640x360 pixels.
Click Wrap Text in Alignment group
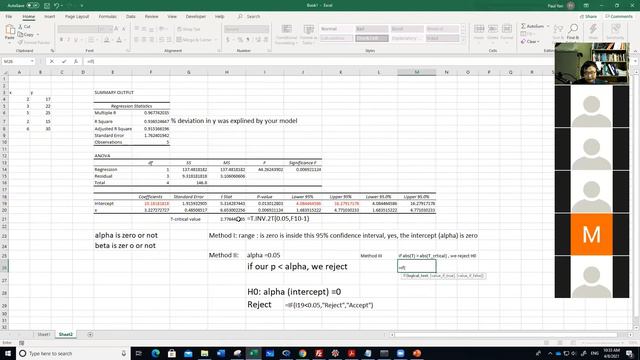point(189,29)
